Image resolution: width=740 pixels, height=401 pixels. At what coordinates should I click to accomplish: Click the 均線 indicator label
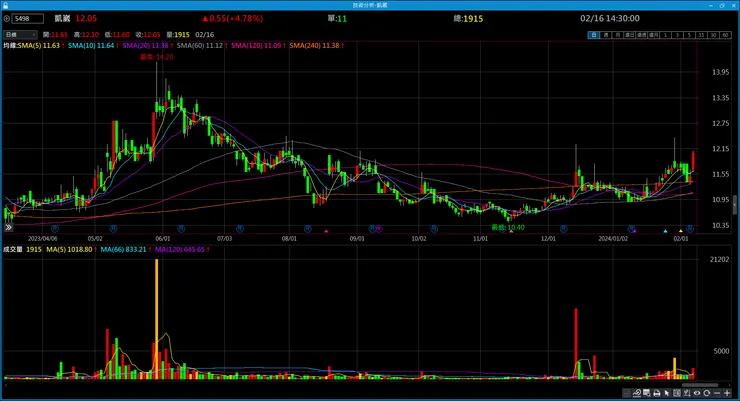pyautogui.click(x=10, y=46)
